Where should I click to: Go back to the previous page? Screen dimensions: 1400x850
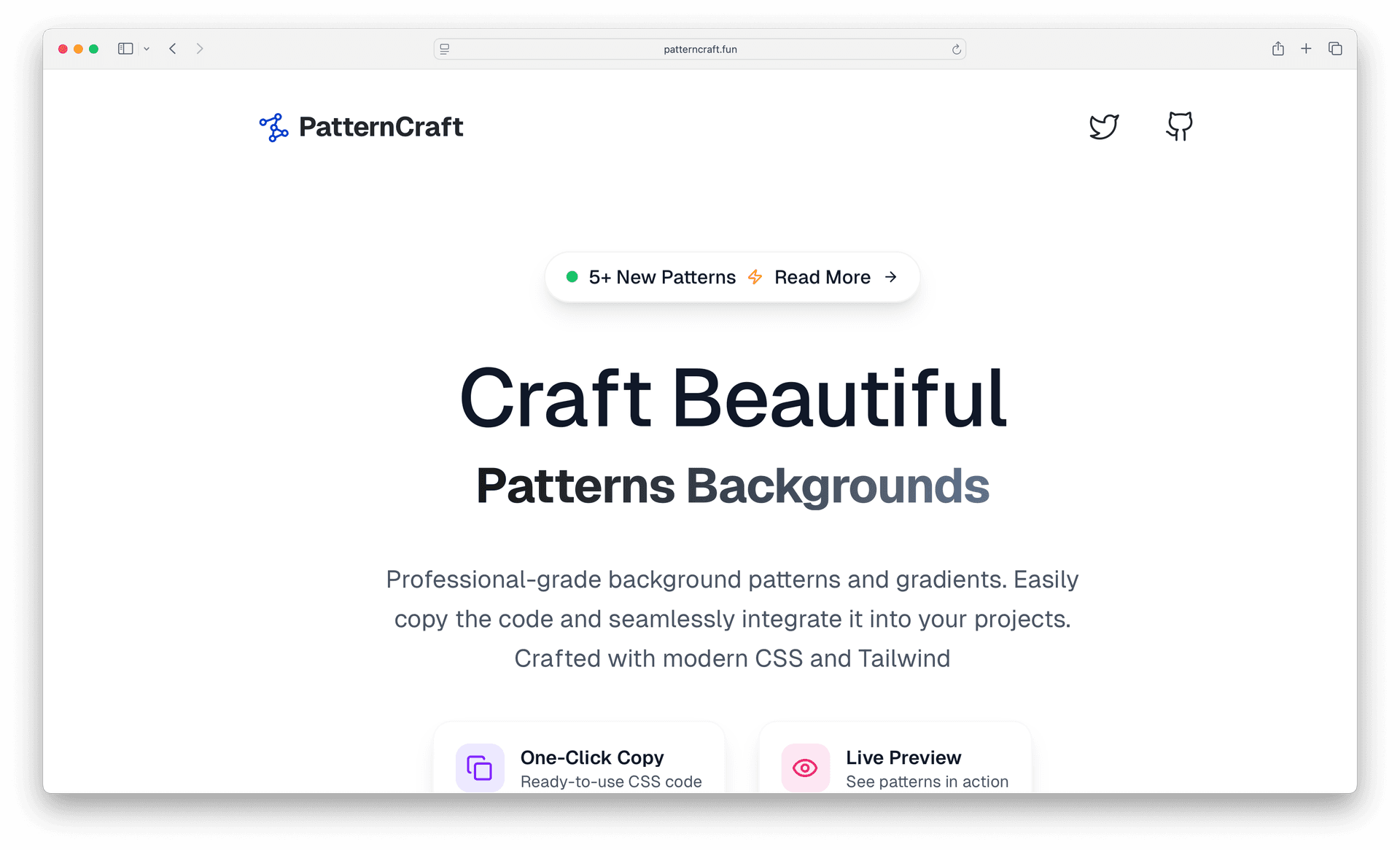(173, 49)
